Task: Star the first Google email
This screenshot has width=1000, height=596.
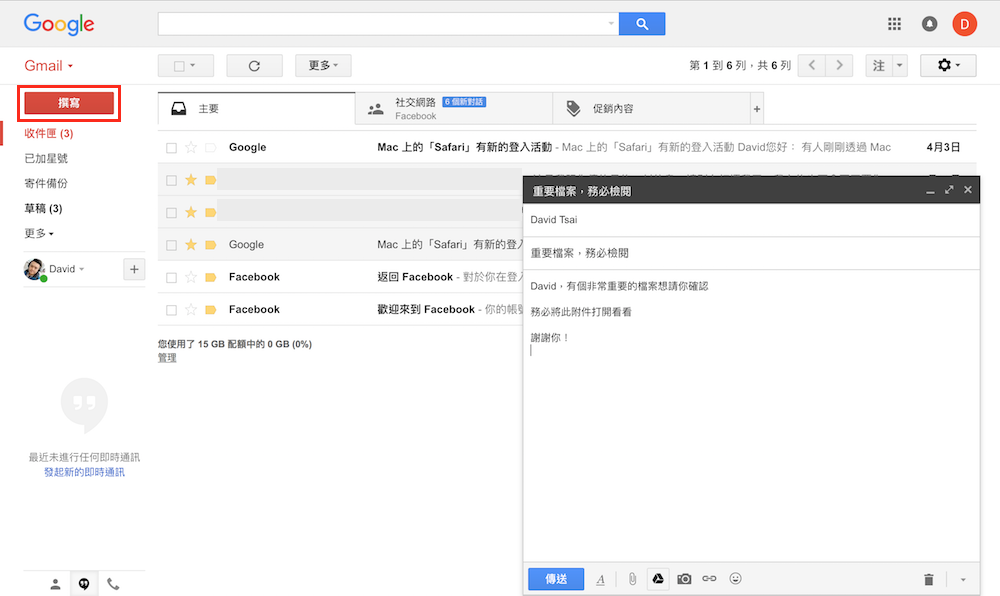Action: coord(191,148)
